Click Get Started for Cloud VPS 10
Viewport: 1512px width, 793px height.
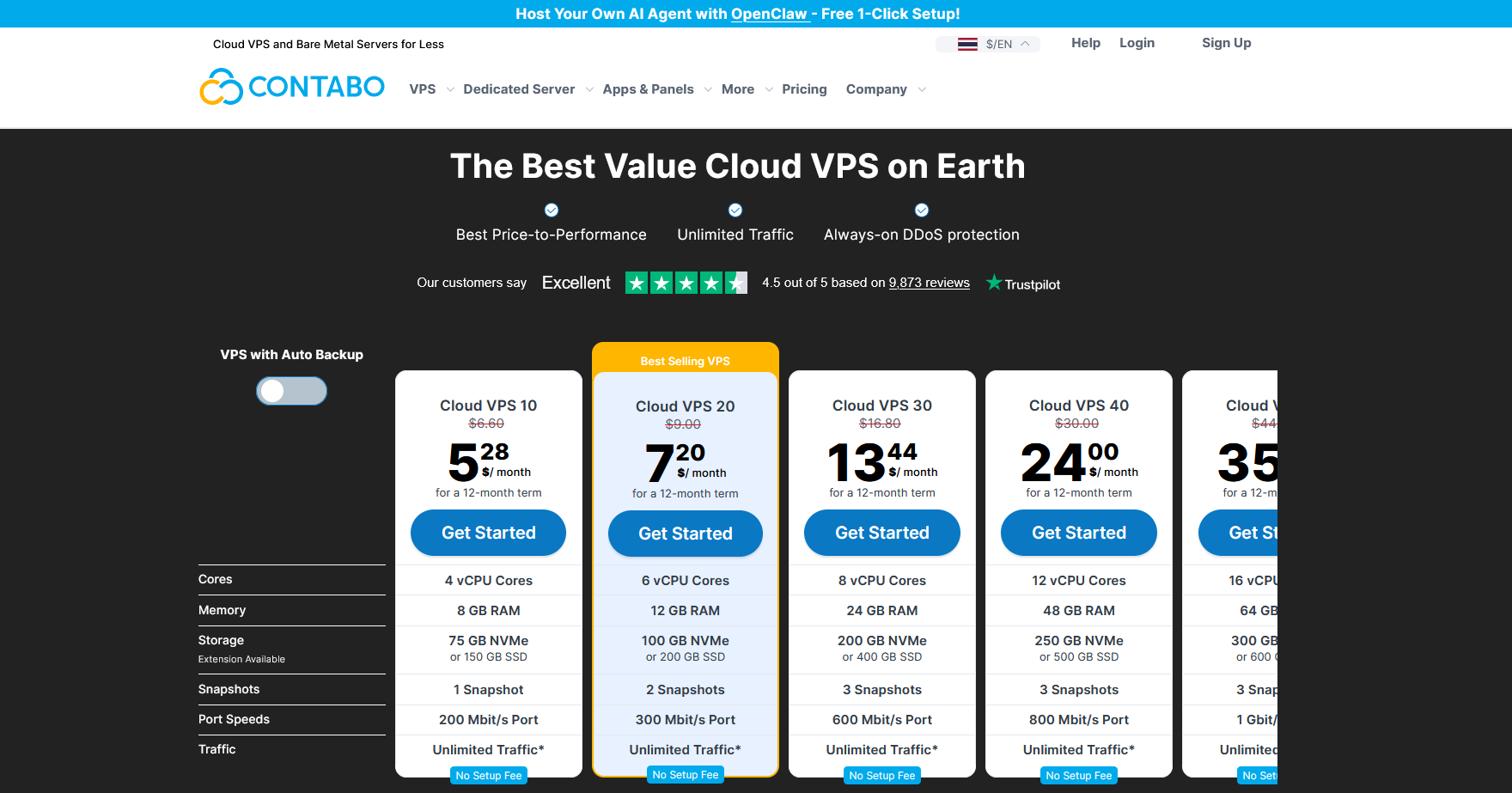(489, 533)
